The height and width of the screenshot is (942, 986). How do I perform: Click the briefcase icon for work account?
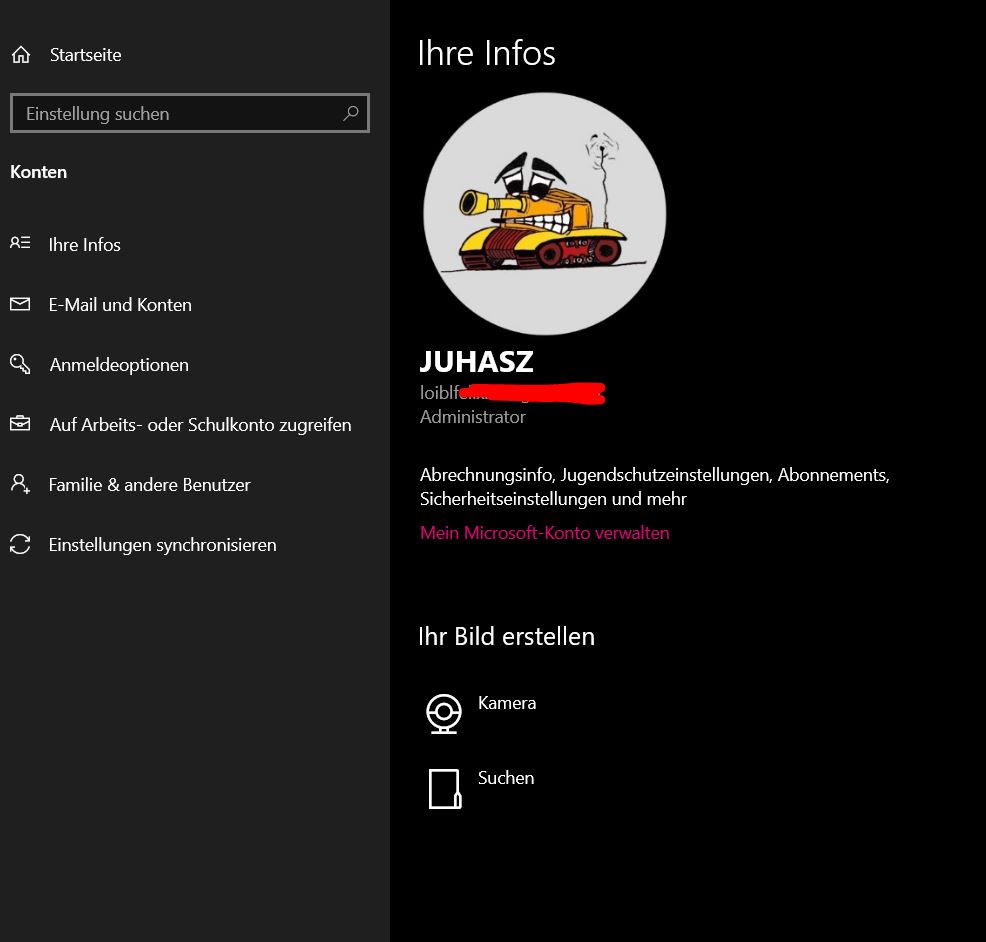(20, 423)
